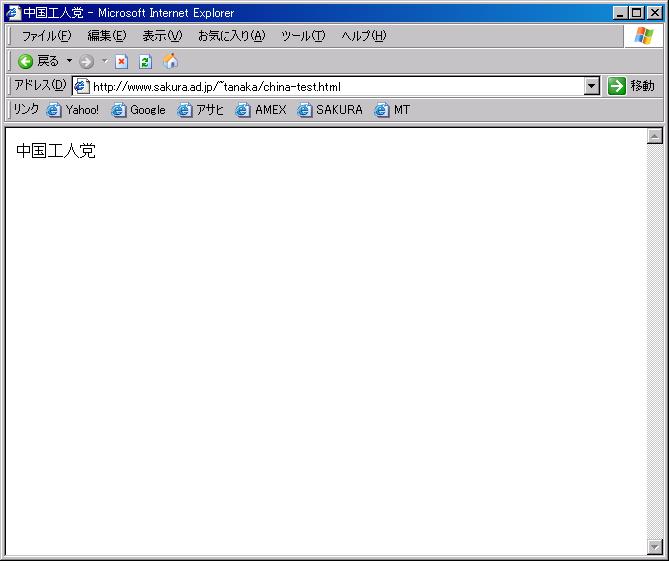Open the ファイル(F) menu
The width and height of the screenshot is (669, 566).
46,36
